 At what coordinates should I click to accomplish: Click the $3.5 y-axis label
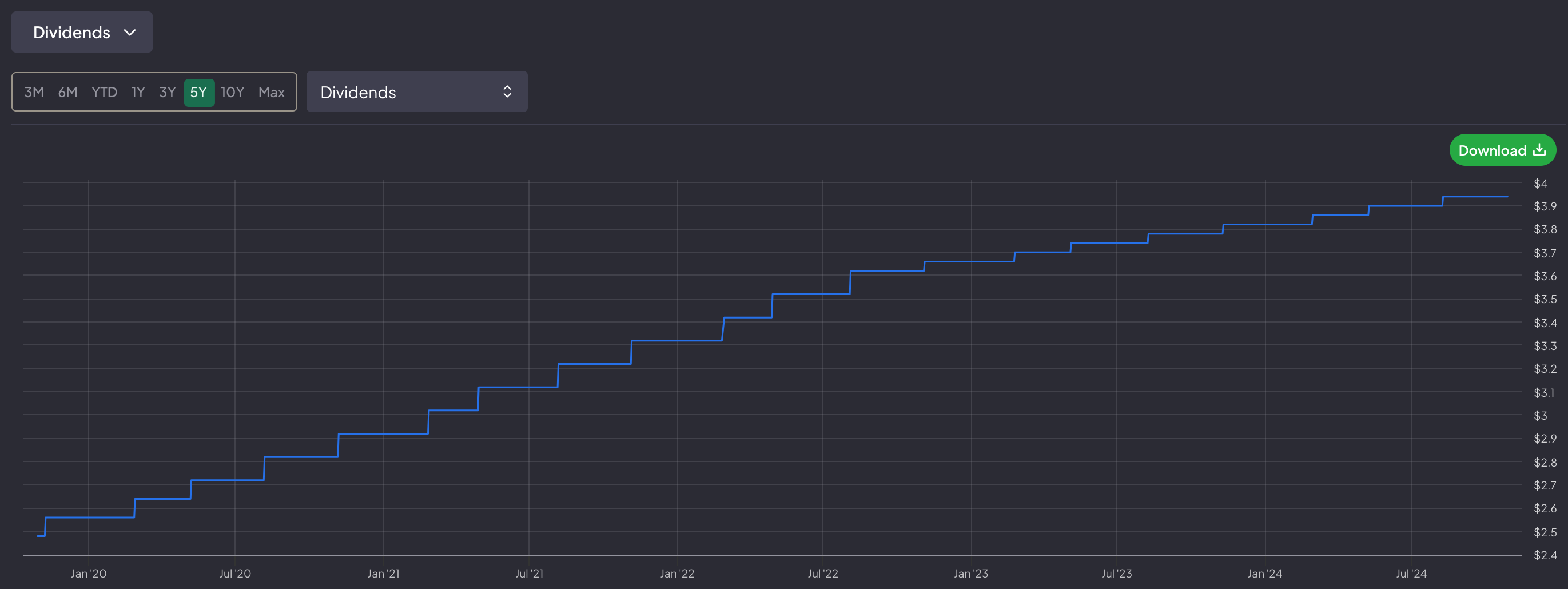(1545, 300)
